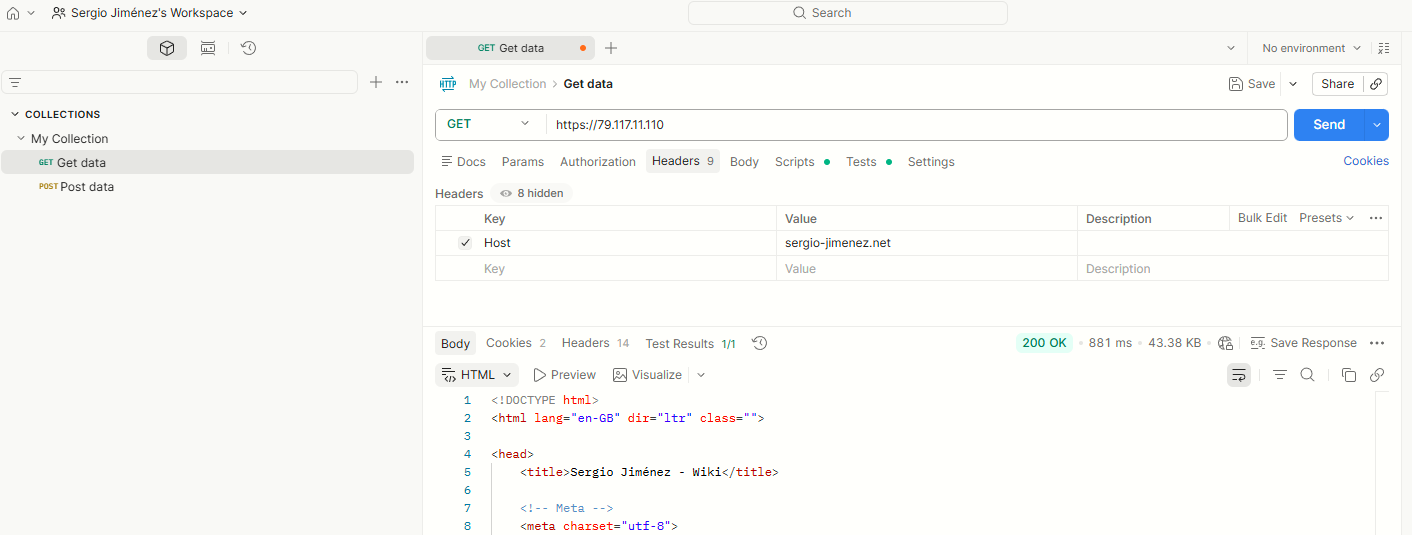The image size is (1412, 535).
Task: Click the sergio-jimenez.net header value
Action: [x=838, y=243]
